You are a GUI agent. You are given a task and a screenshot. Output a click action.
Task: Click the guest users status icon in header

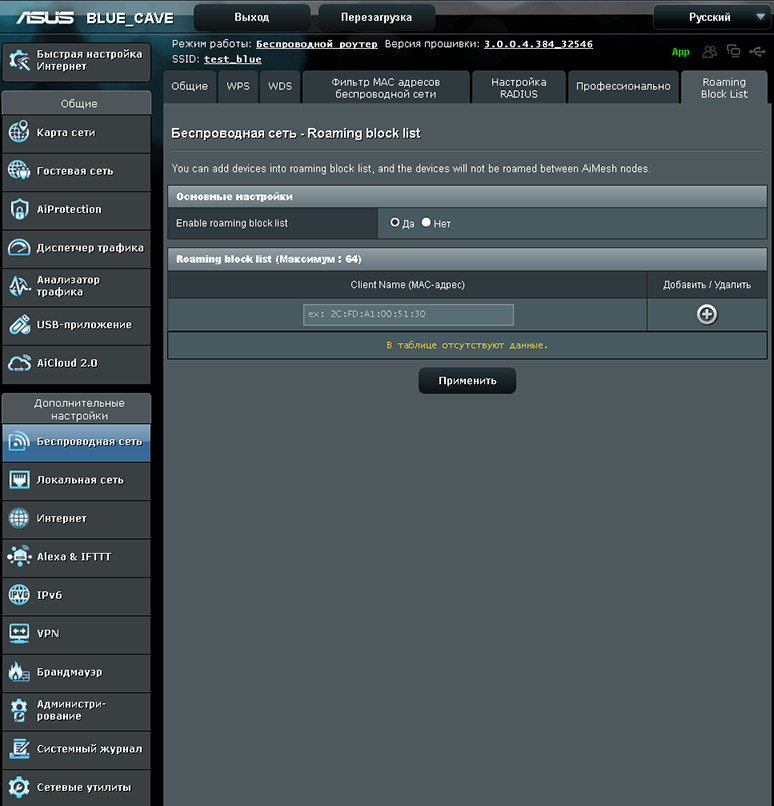[x=709, y=51]
